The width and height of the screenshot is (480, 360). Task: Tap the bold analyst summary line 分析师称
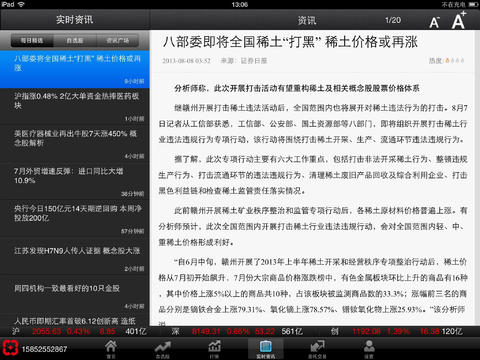coord(297,88)
